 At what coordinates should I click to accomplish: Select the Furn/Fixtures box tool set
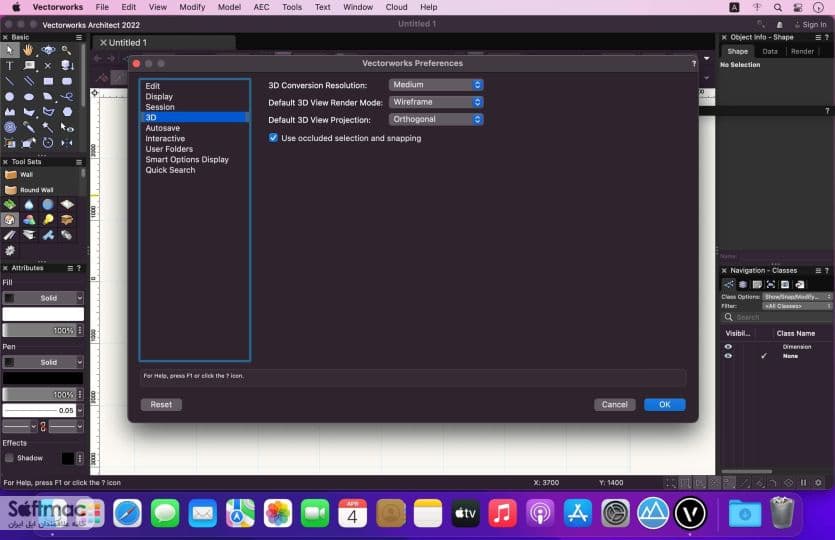tap(67, 219)
